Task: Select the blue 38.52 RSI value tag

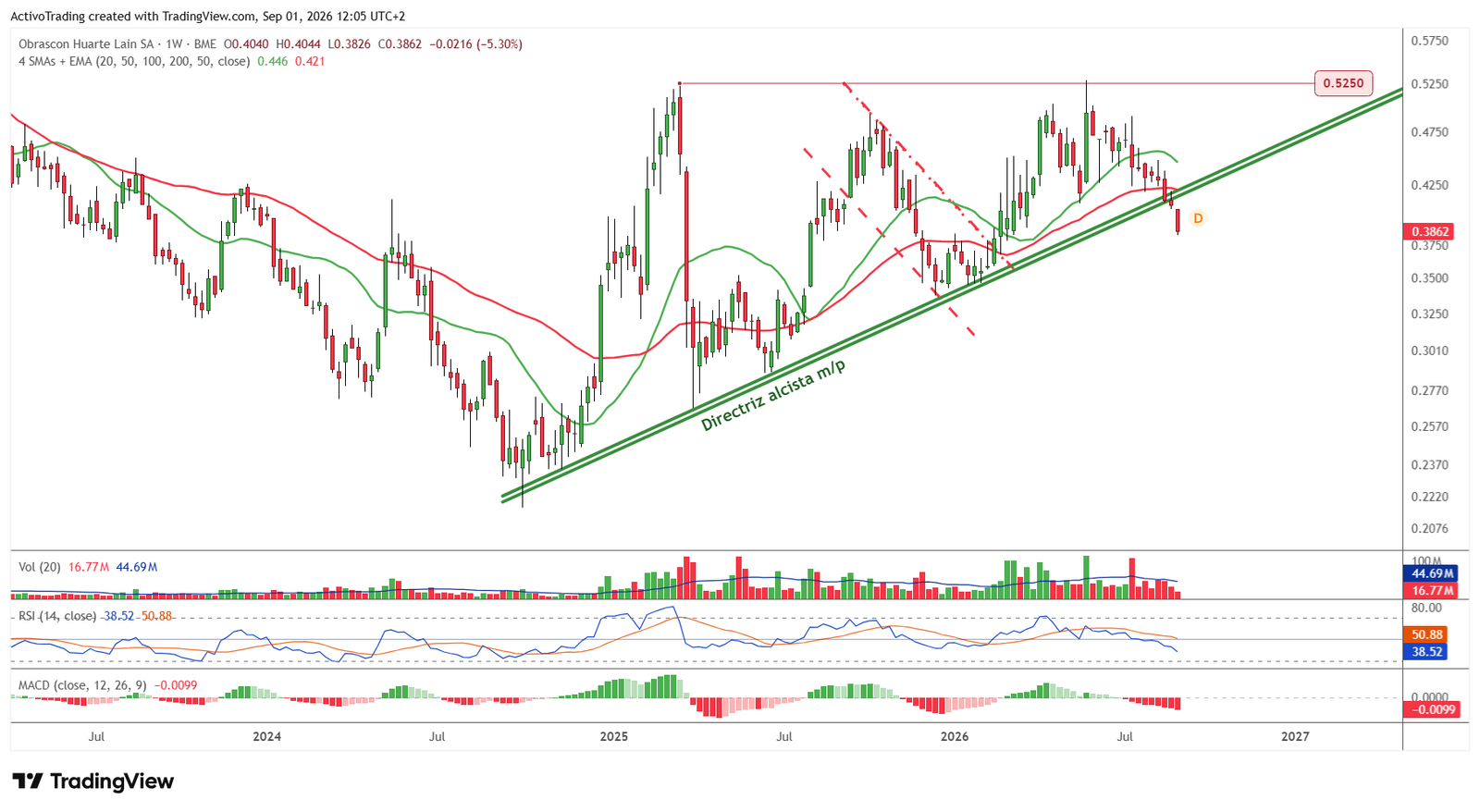Action: click(x=1425, y=652)
